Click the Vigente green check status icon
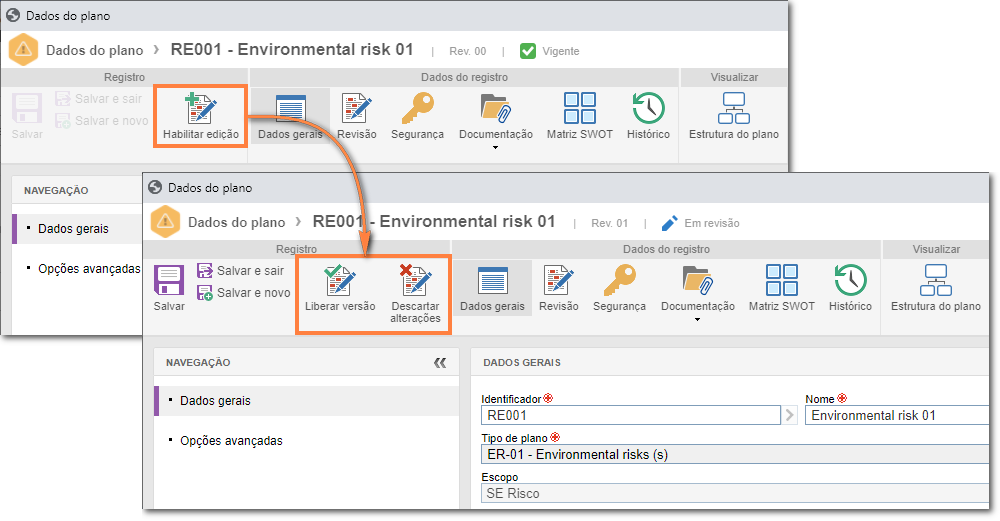 (x=528, y=51)
